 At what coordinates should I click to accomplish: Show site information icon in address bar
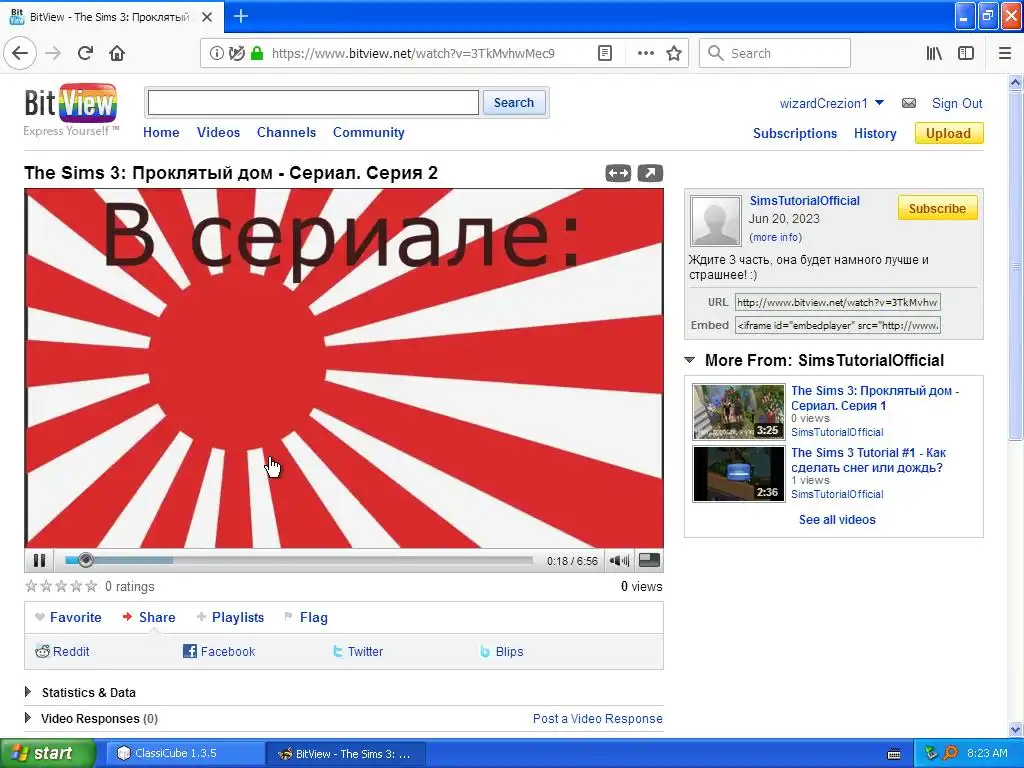coord(216,53)
